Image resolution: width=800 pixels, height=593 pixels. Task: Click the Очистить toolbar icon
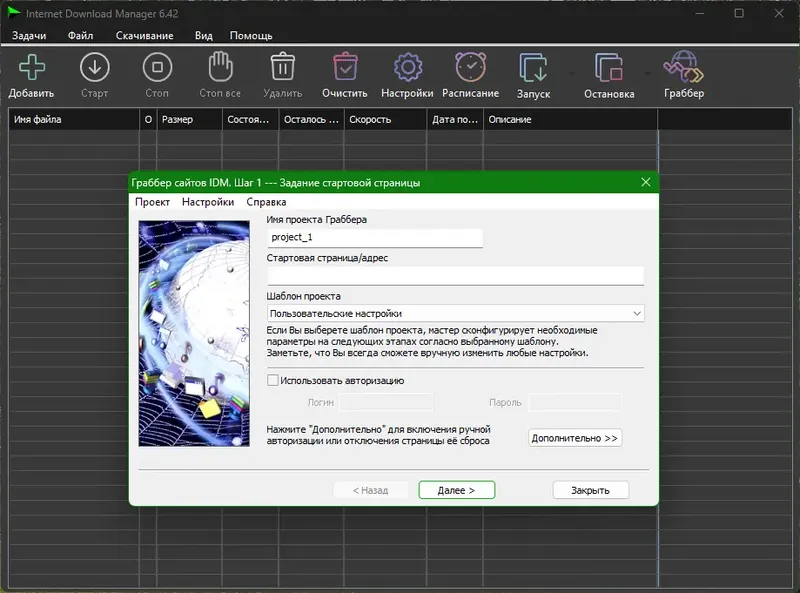pos(344,72)
